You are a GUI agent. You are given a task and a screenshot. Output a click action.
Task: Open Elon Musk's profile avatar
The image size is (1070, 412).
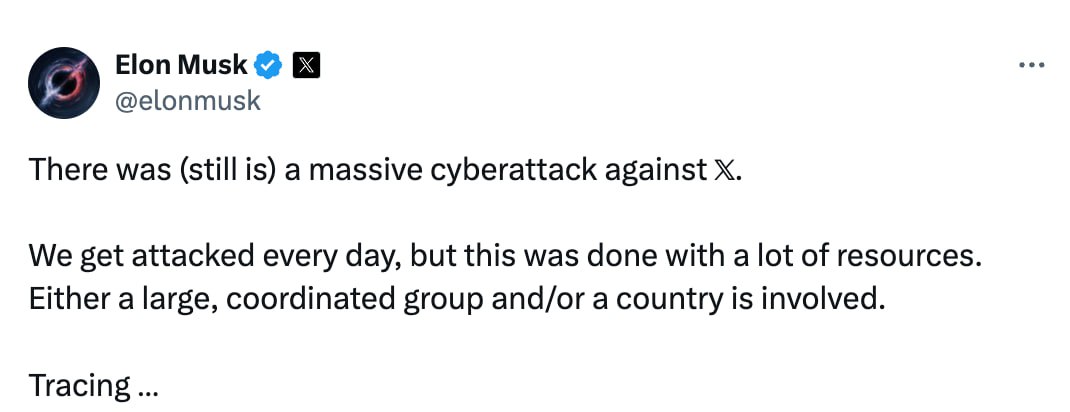[62, 81]
